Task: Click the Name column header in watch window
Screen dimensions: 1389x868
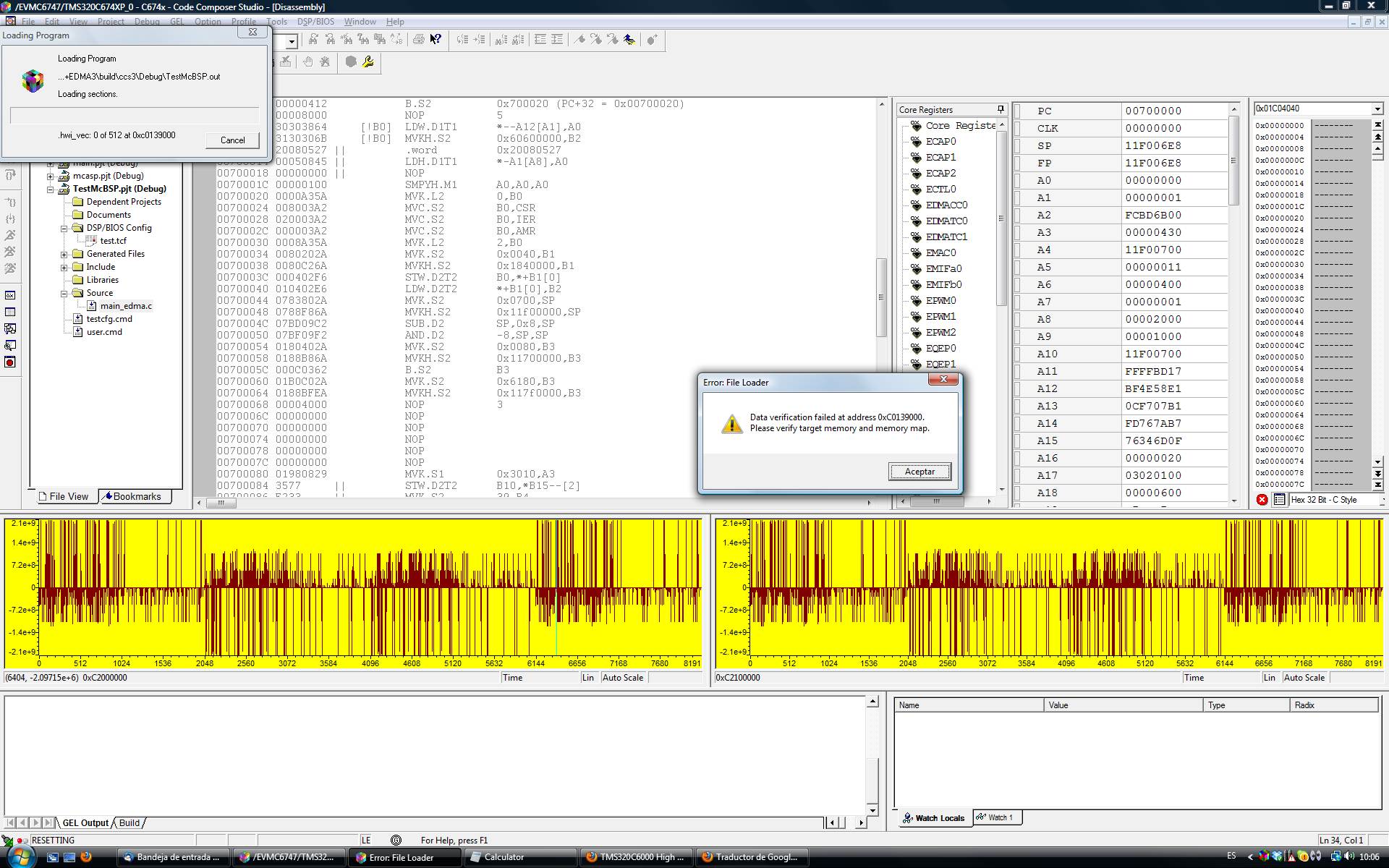Action: (969, 705)
